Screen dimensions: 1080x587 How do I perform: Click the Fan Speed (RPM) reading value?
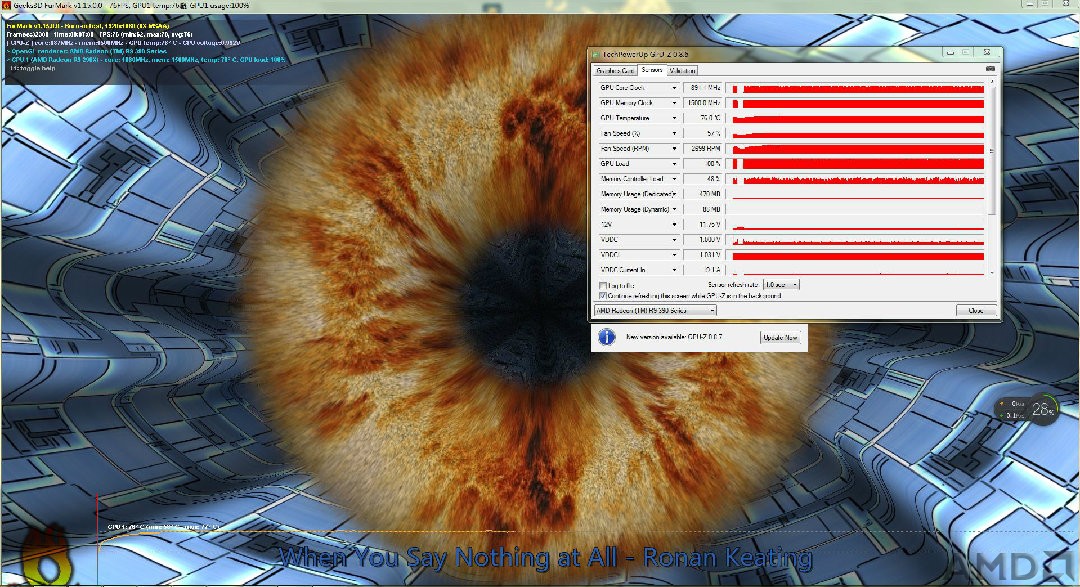pos(703,149)
